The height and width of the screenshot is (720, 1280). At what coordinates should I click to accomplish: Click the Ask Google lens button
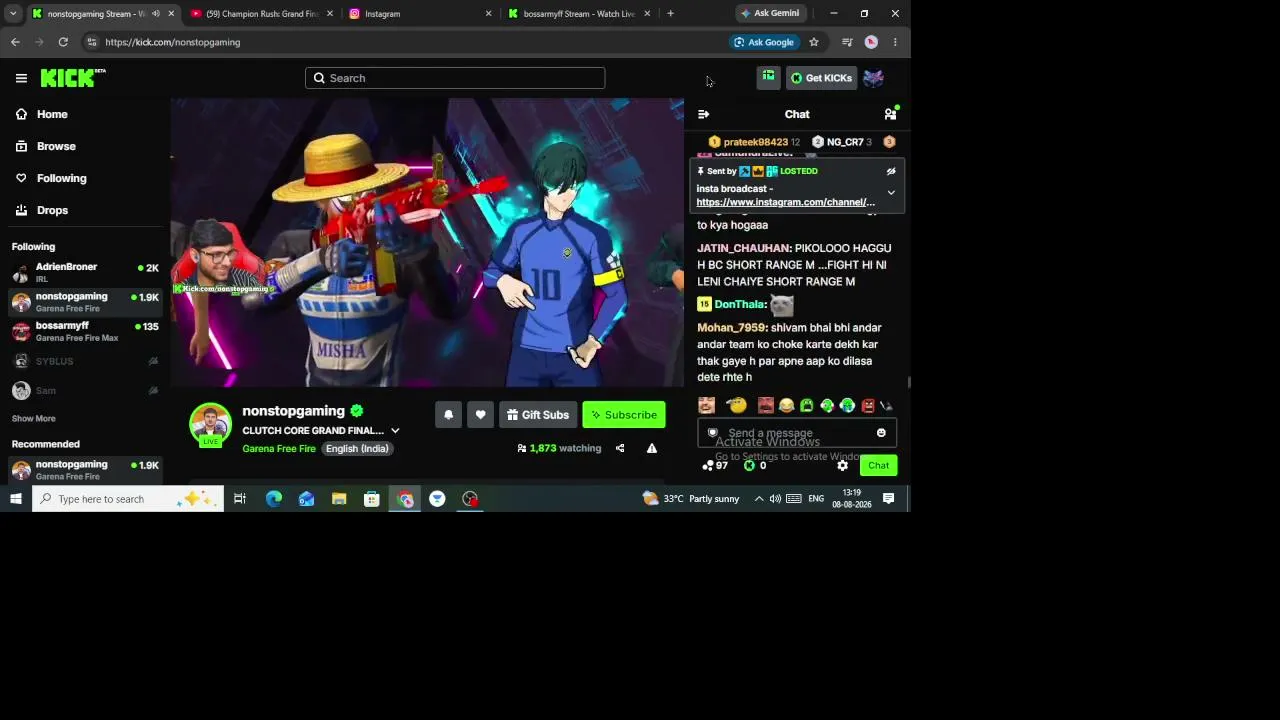coord(764,42)
